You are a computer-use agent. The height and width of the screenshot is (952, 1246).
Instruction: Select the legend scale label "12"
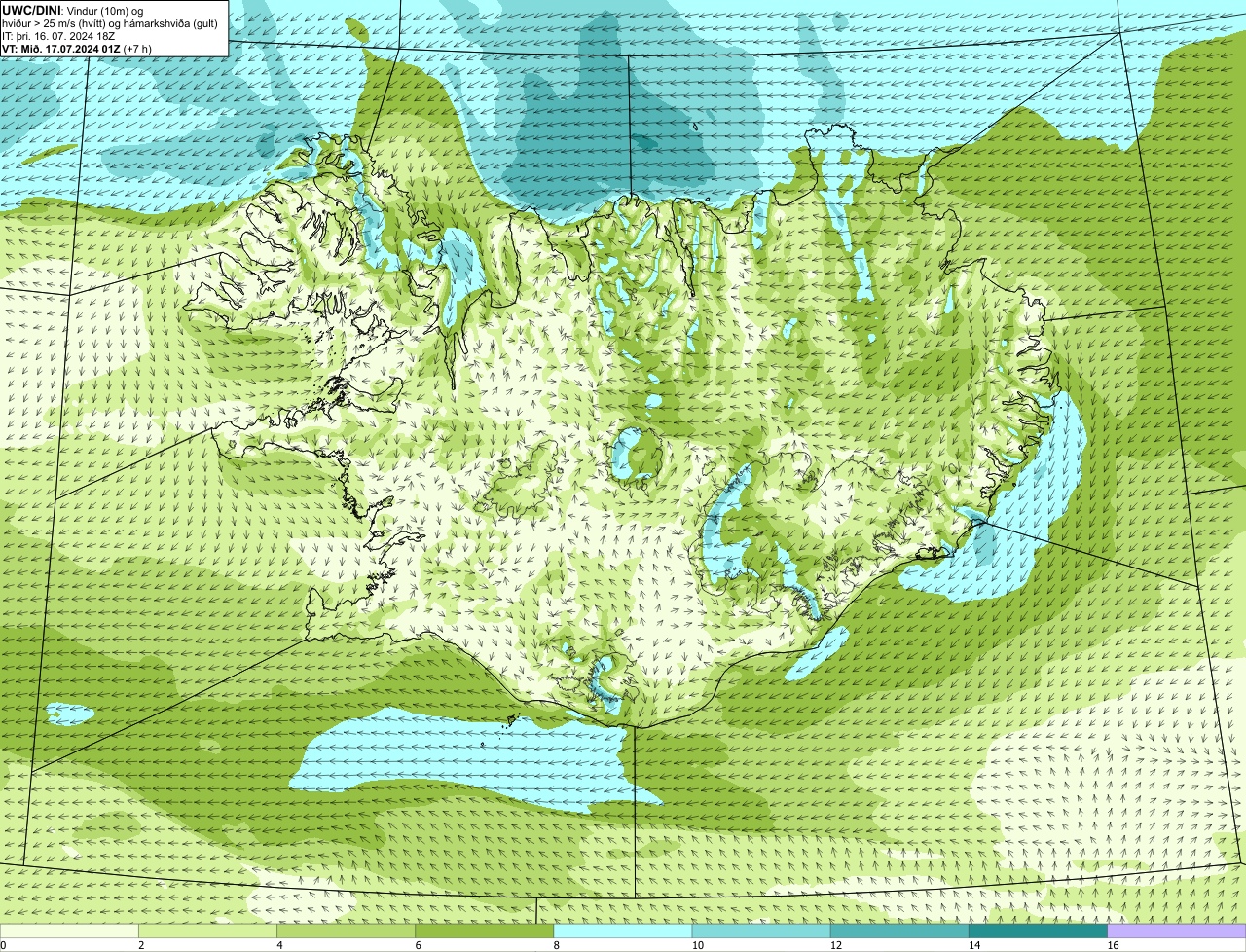[835, 945]
